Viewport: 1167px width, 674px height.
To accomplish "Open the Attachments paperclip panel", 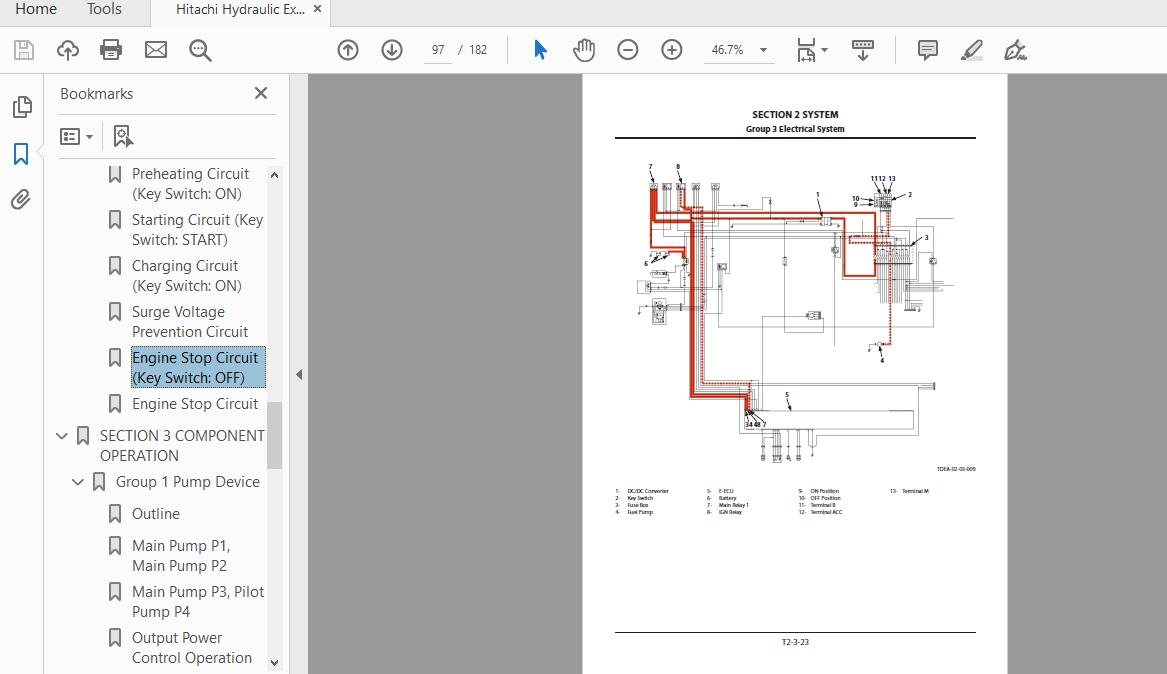I will pyautogui.click(x=21, y=200).
